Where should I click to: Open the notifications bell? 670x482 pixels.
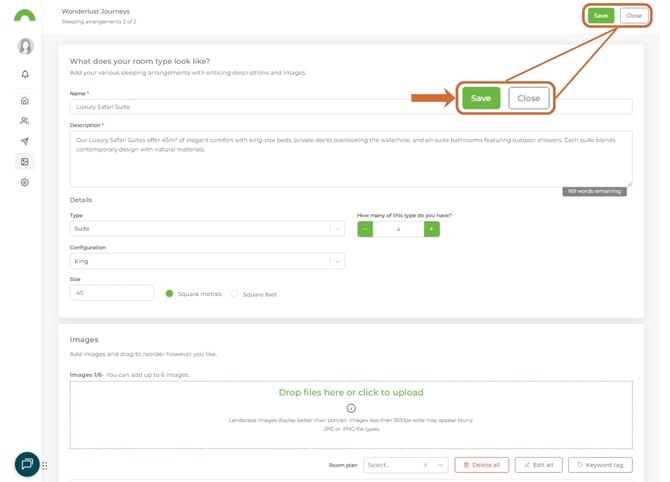coord(25,74)
